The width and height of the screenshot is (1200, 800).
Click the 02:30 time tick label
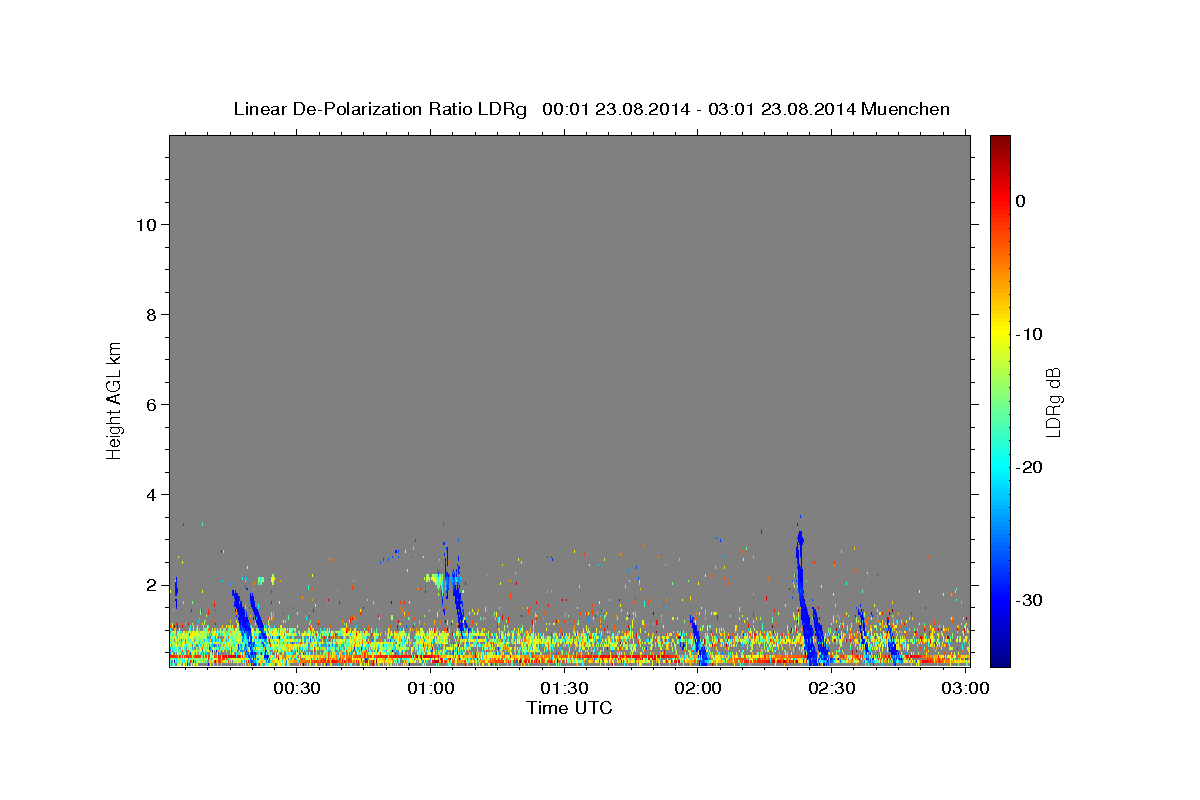point(832,688)
